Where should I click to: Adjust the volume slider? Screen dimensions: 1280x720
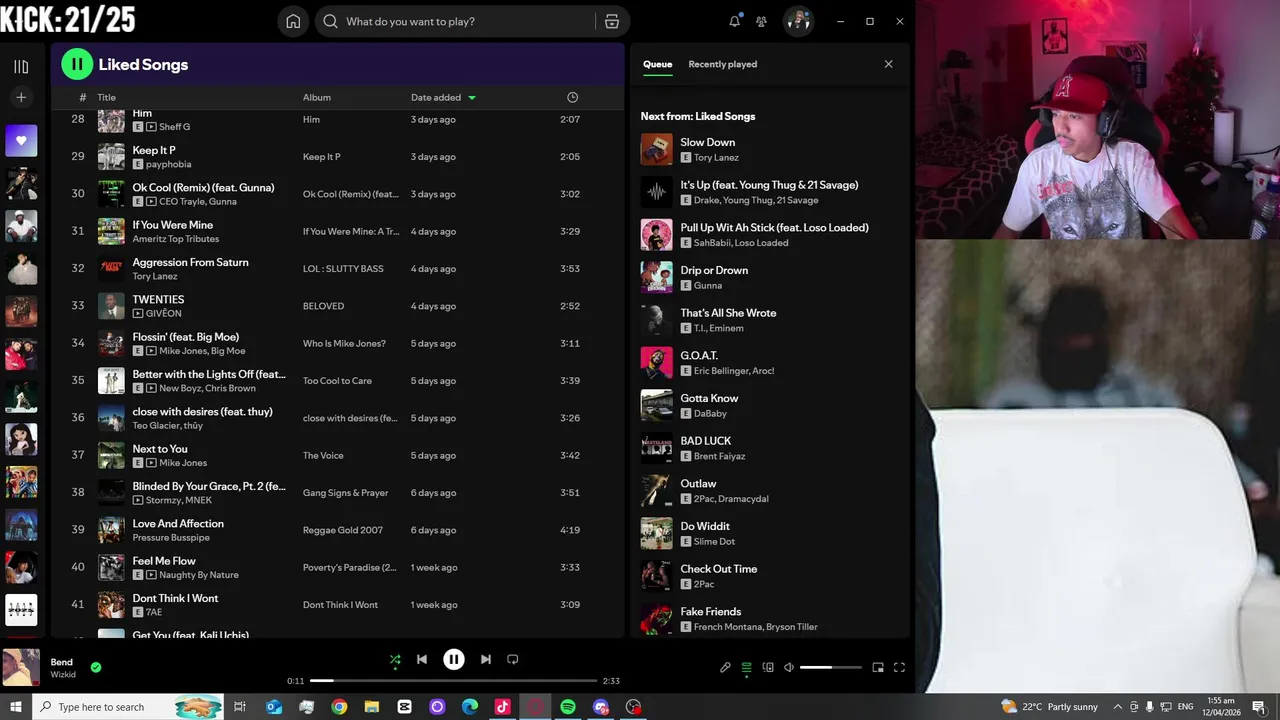[x=830, y=667]
